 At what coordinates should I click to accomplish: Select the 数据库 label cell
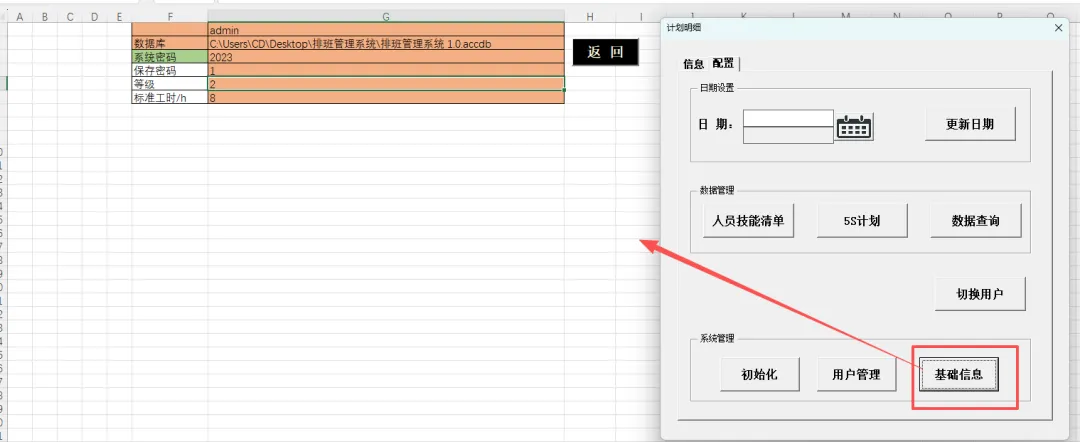(x=169, y=43)
